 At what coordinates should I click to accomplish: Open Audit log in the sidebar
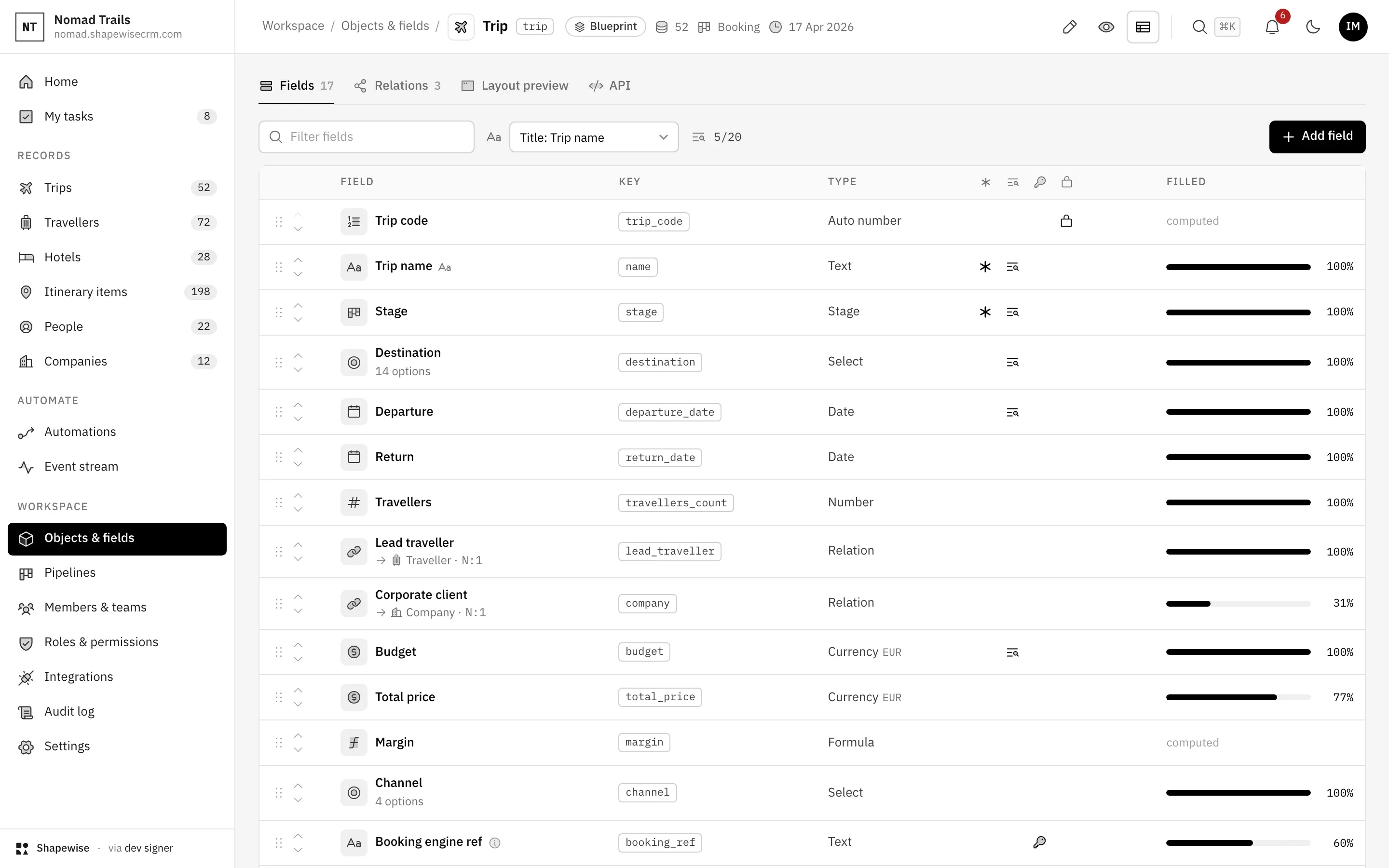[117, 712]
